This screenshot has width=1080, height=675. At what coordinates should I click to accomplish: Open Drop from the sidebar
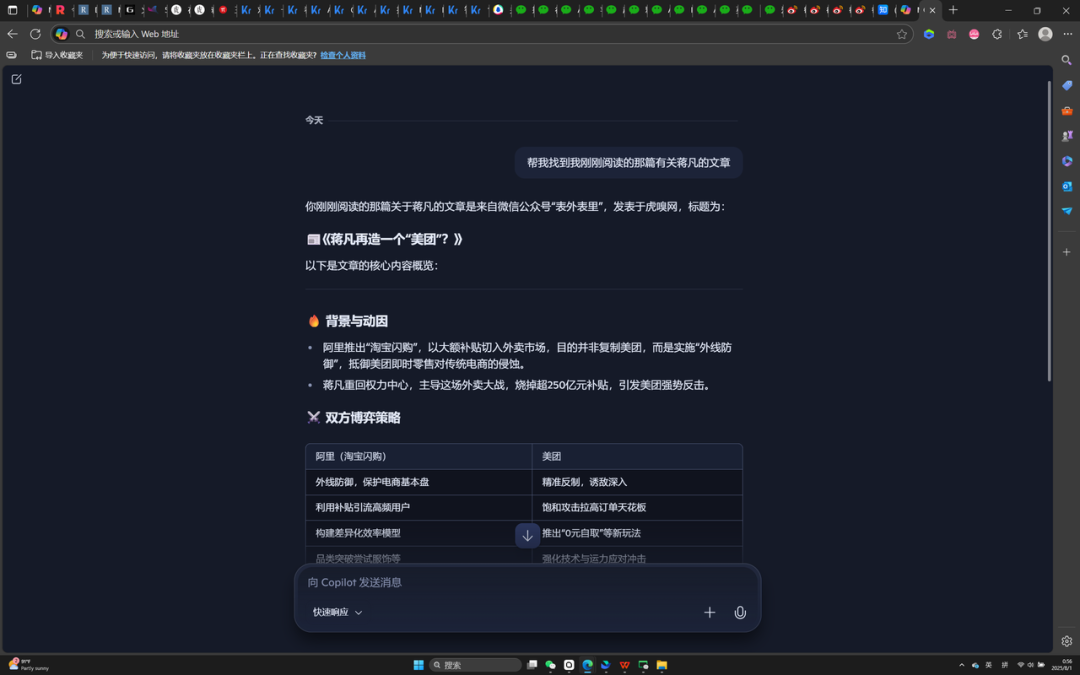(x=1066, y=210)
